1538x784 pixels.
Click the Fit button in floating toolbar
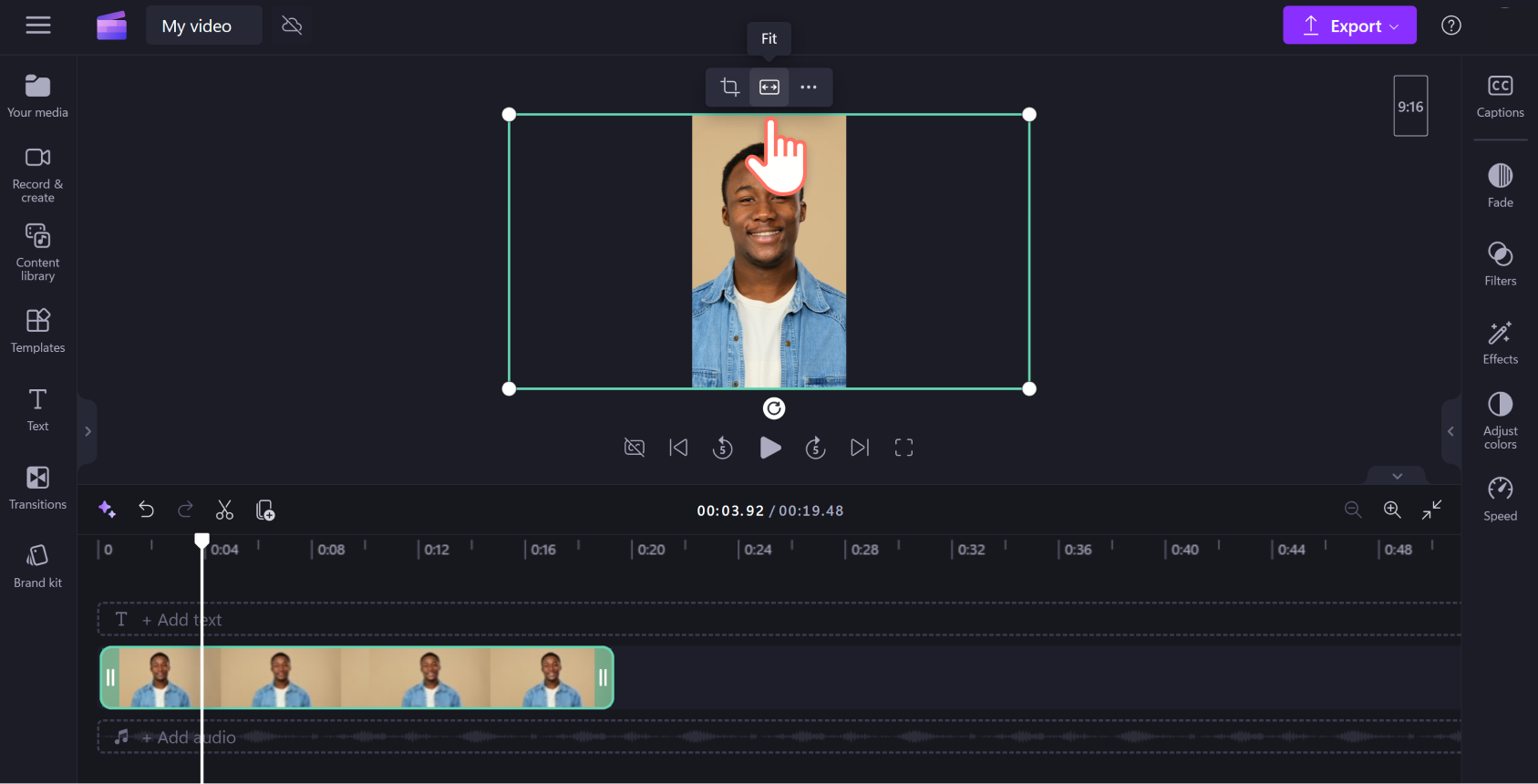click(769, 88)
